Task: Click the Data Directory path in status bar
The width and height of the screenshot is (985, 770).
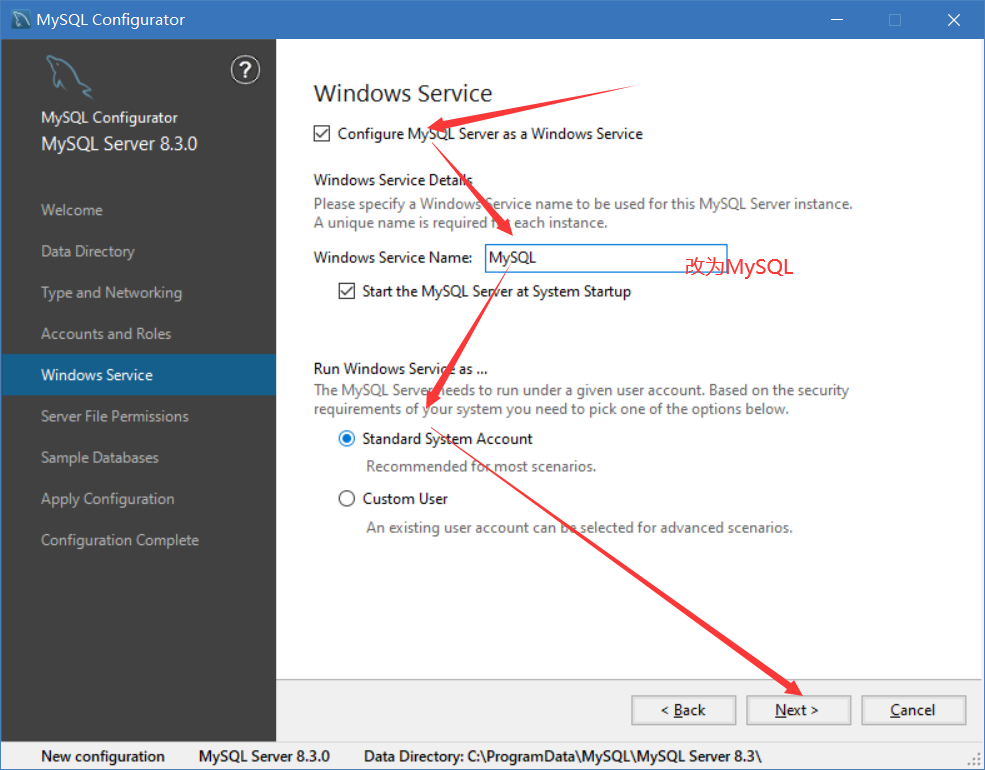Action: (x=563, y=756)
